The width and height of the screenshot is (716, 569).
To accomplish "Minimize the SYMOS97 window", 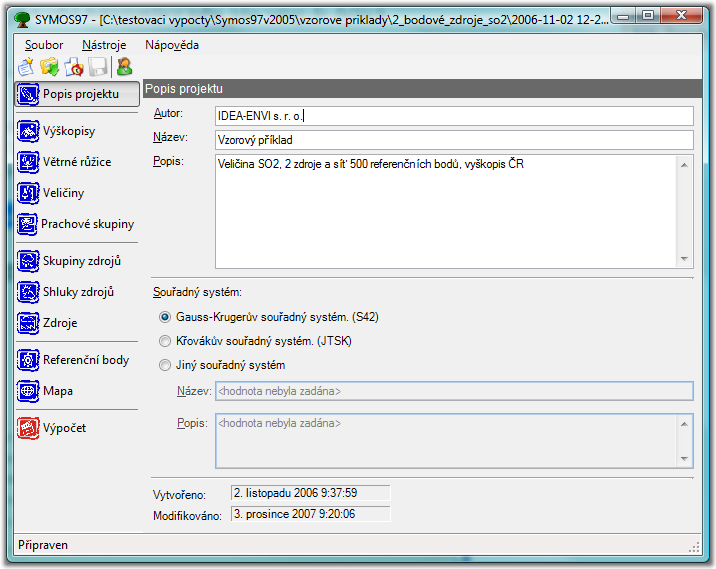I will point(623,16).
